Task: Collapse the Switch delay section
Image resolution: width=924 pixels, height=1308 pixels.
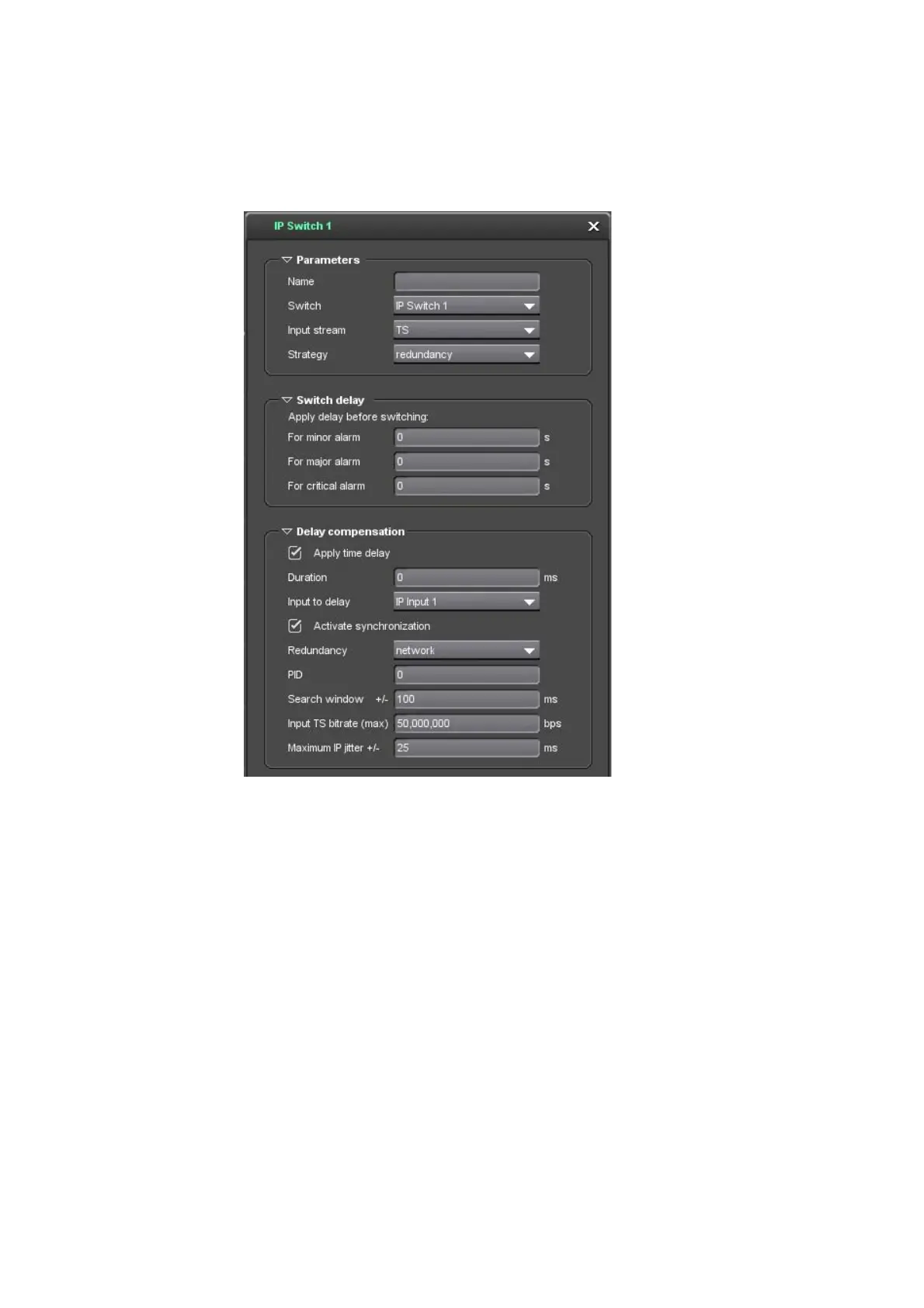Action: 287,400
